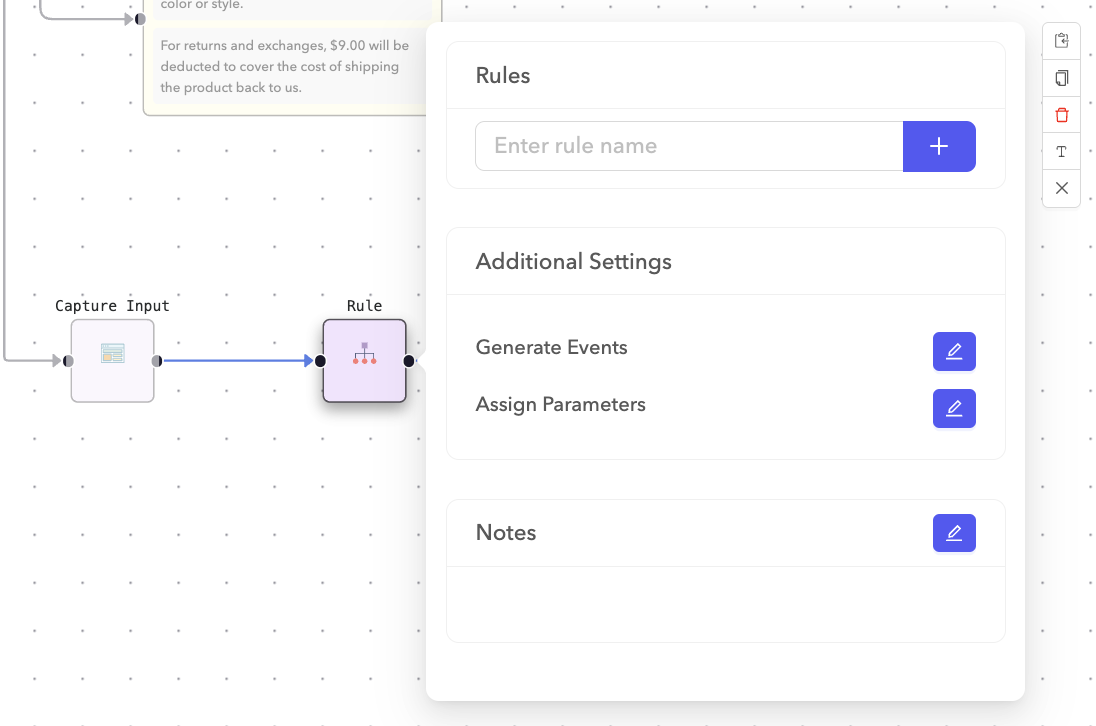Edit Generate Events settings

pyautogui.click(x=953, y=352)
